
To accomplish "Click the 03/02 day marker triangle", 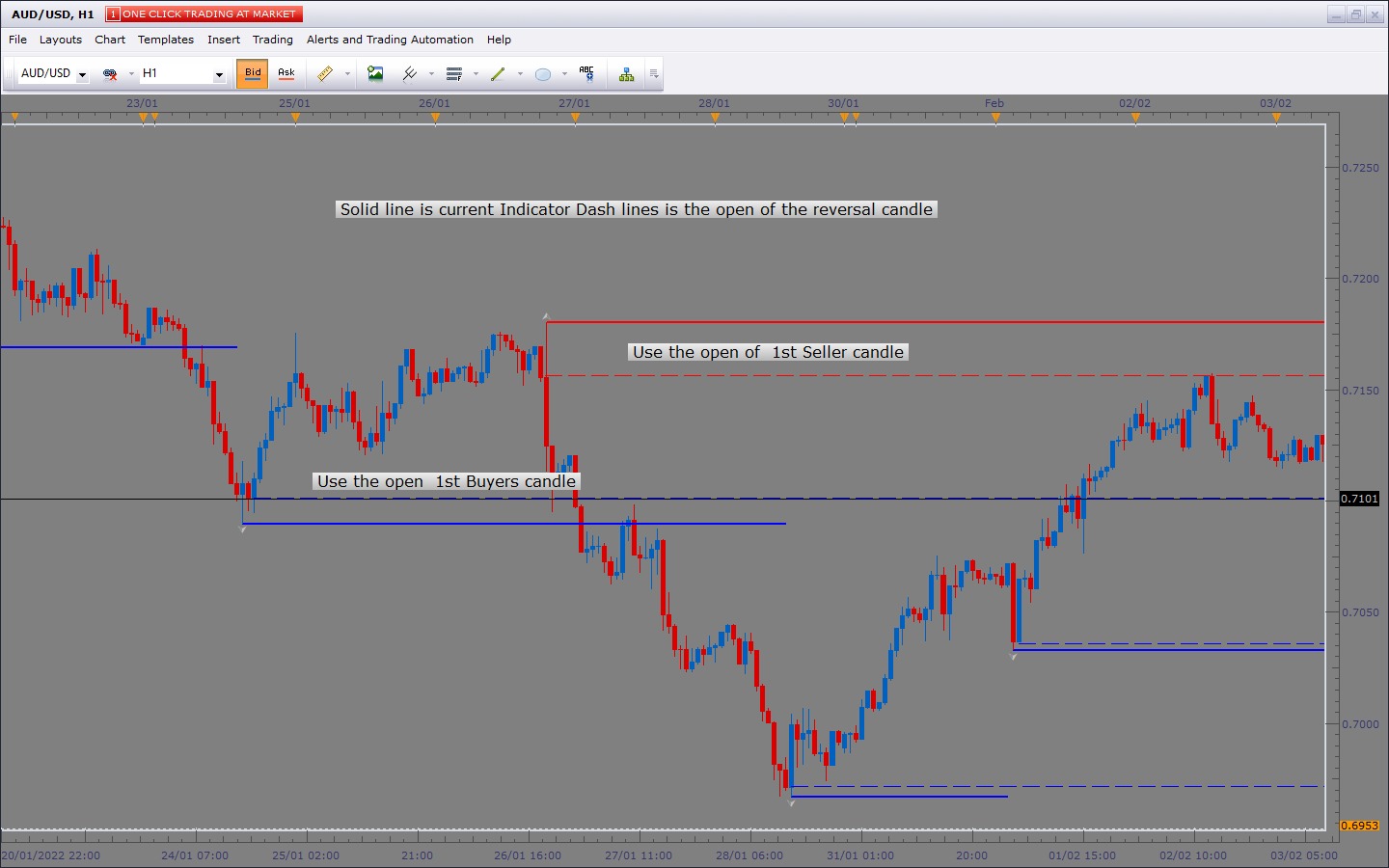I will click(x=1276, y=118).
